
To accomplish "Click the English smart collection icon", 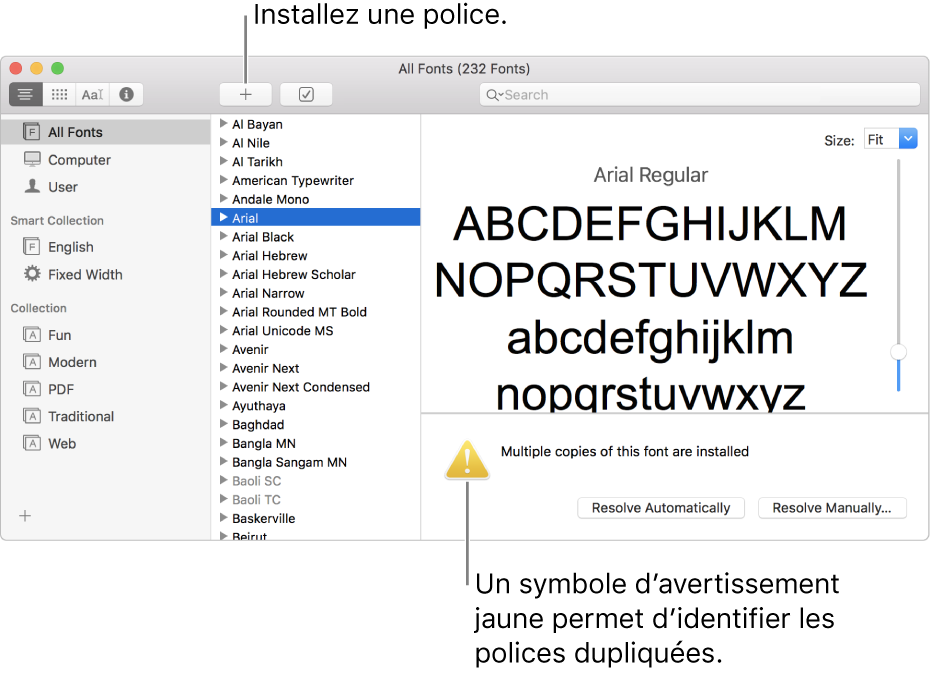I will [x=32, y=246].
